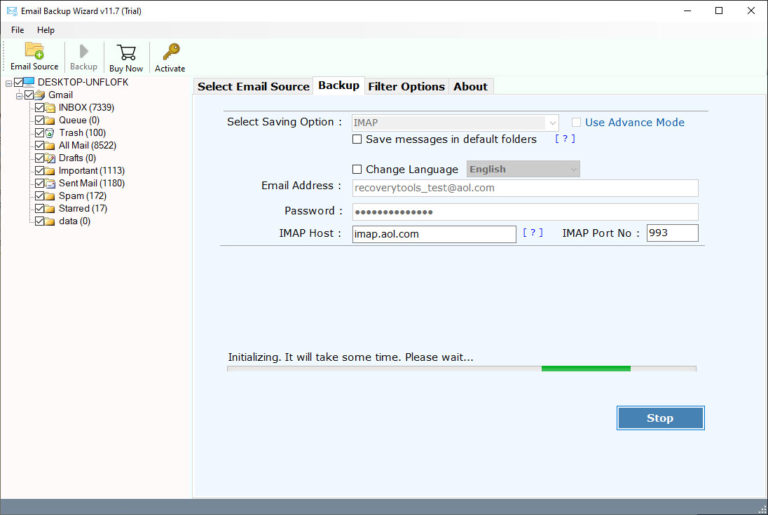The width and height of the screenshot is (768, 515).
Task: Switch to the Backup tab
Action: coord(338,85)
